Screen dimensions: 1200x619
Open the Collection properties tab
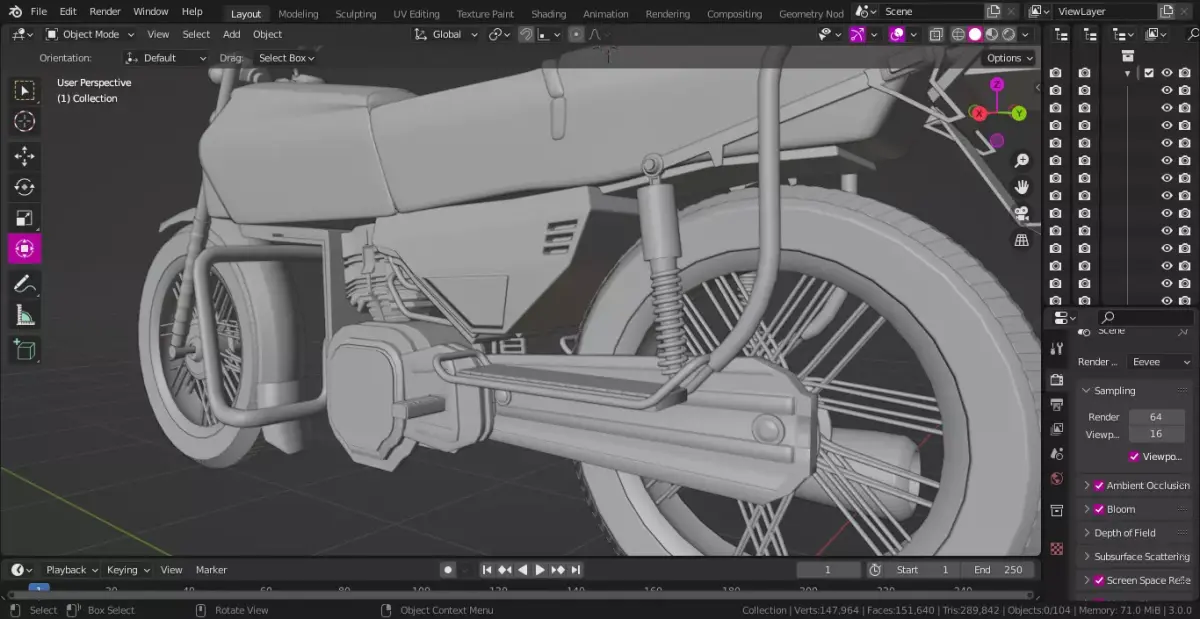pos(1057,510)
